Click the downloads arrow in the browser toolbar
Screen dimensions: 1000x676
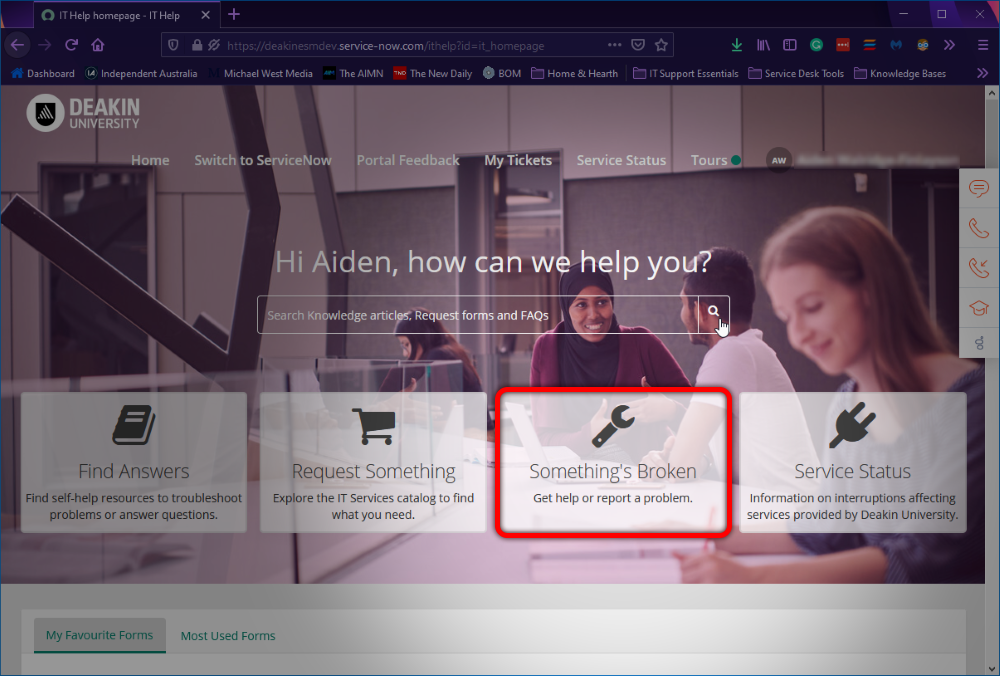(x=737, y=45)
